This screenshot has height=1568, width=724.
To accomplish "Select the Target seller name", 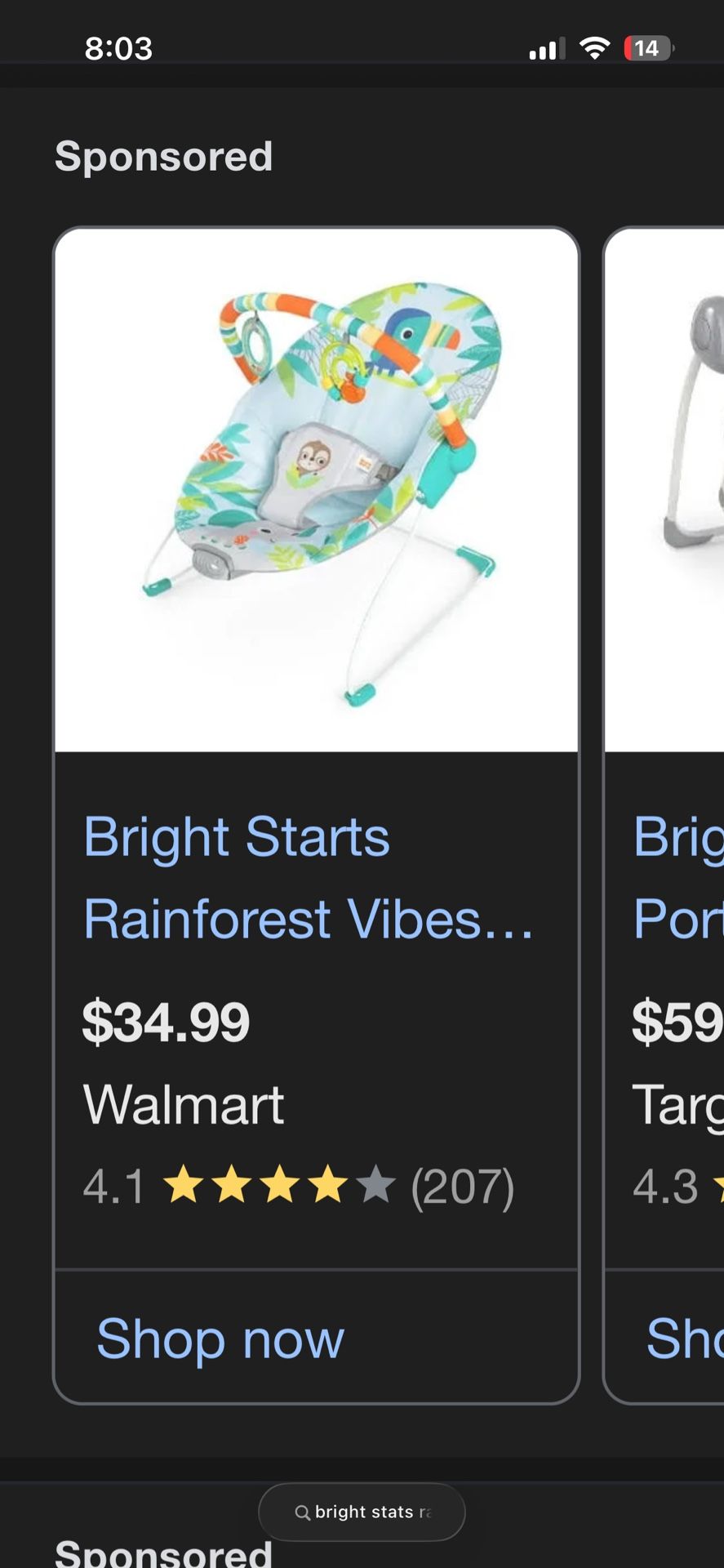I will [x=677, y=1105].
